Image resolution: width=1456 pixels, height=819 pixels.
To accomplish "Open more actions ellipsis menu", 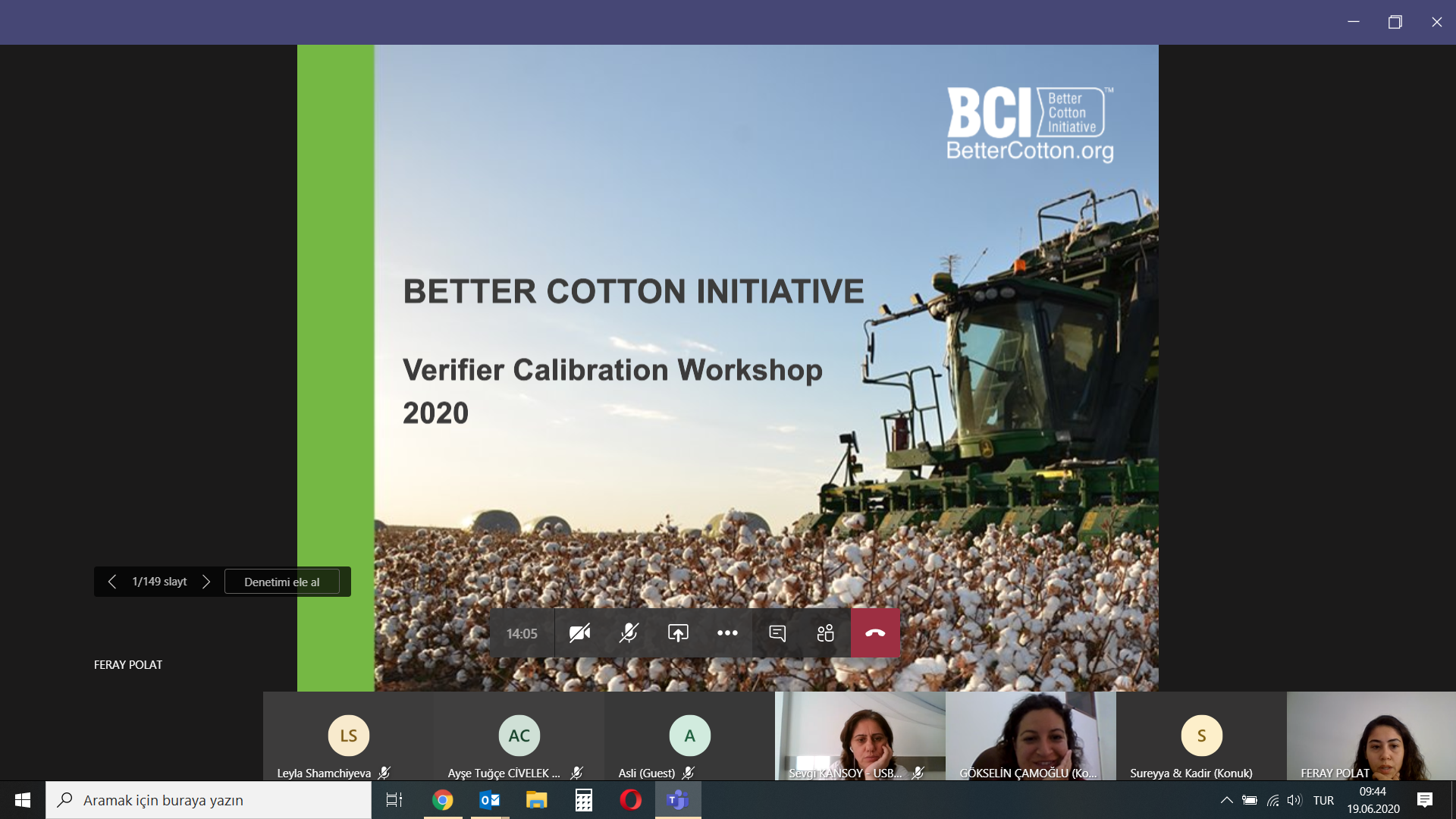I will pos(727,633).
